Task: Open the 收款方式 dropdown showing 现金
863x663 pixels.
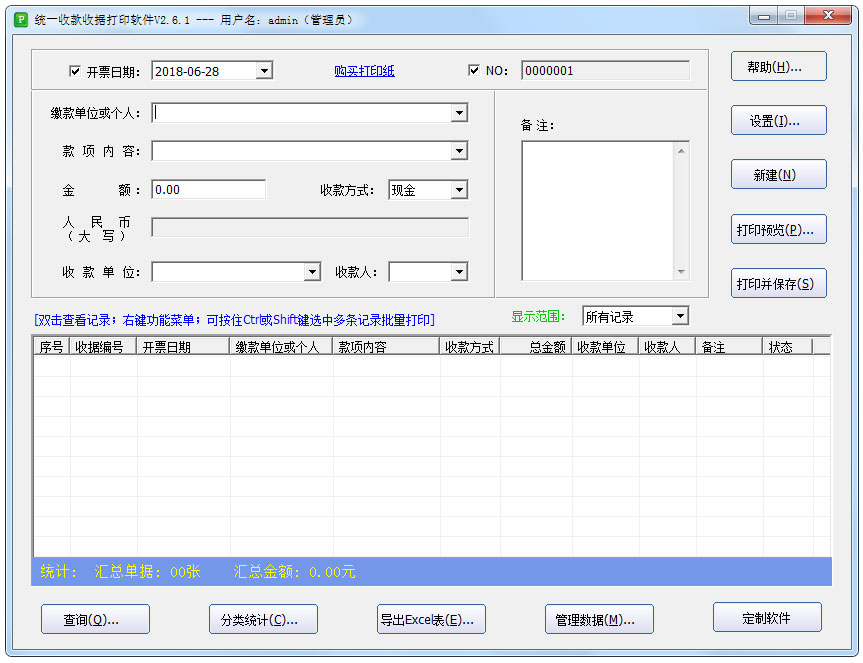Action: click(459, 190)
